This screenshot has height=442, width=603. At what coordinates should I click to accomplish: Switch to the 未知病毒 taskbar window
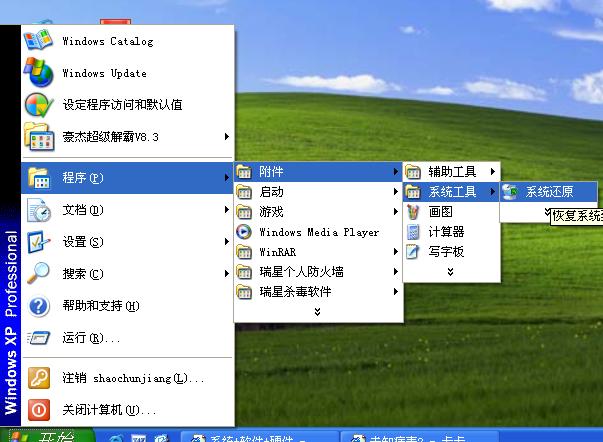[420, 437]
